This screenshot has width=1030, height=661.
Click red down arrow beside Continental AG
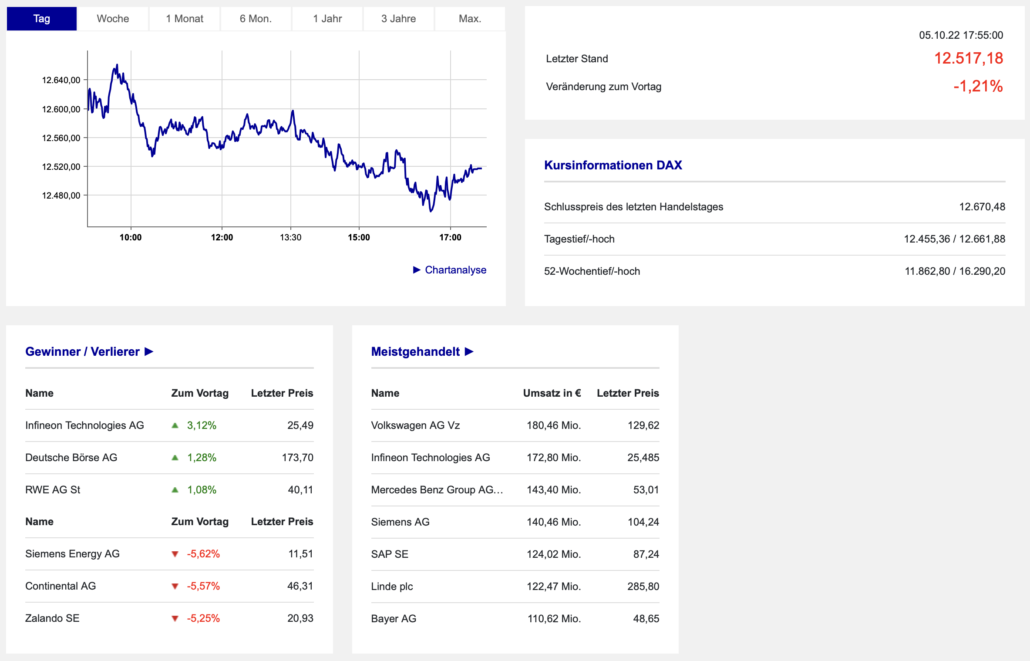coord(175,586)
